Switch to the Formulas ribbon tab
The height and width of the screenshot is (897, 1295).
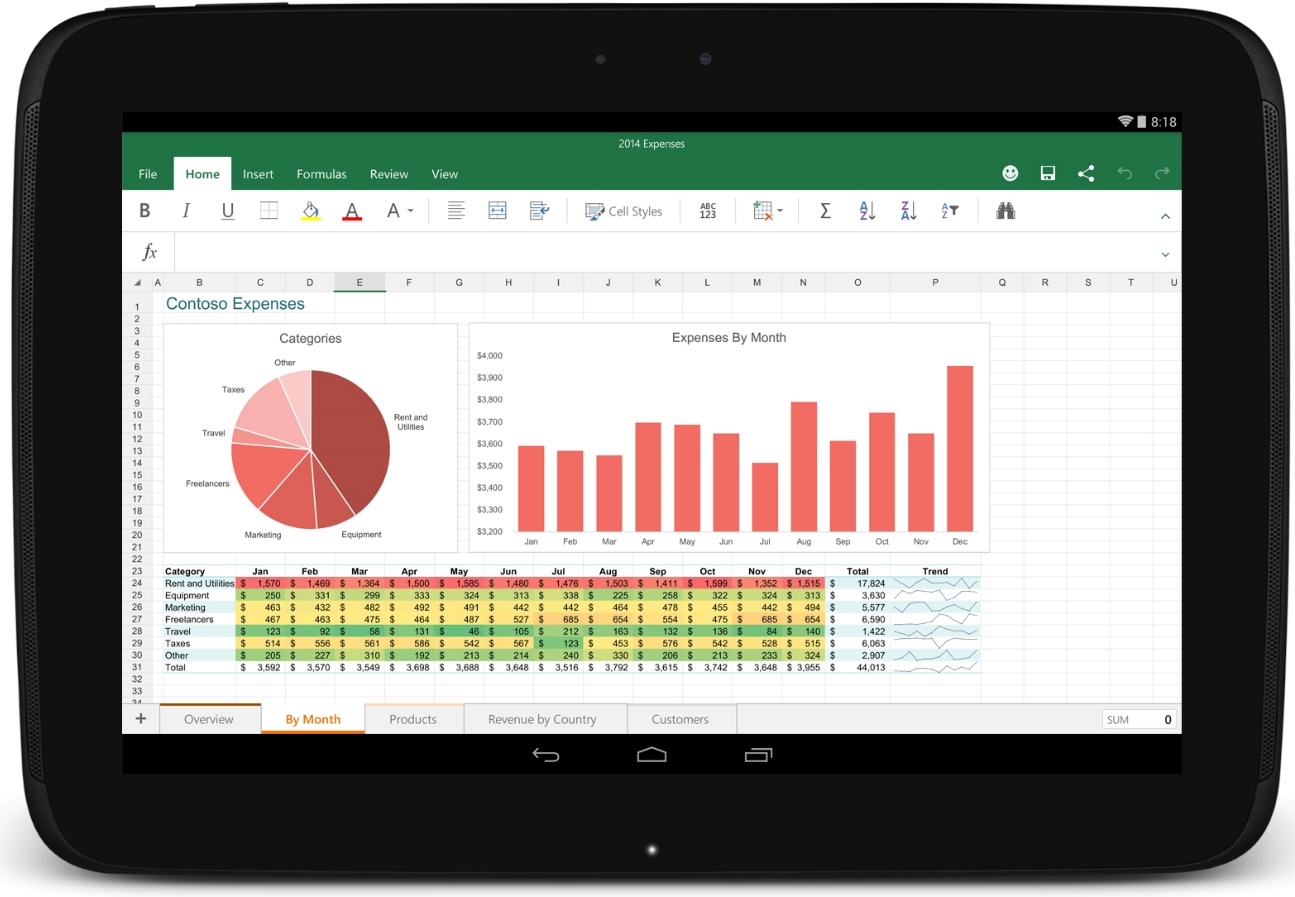click(x=321, y=173)
